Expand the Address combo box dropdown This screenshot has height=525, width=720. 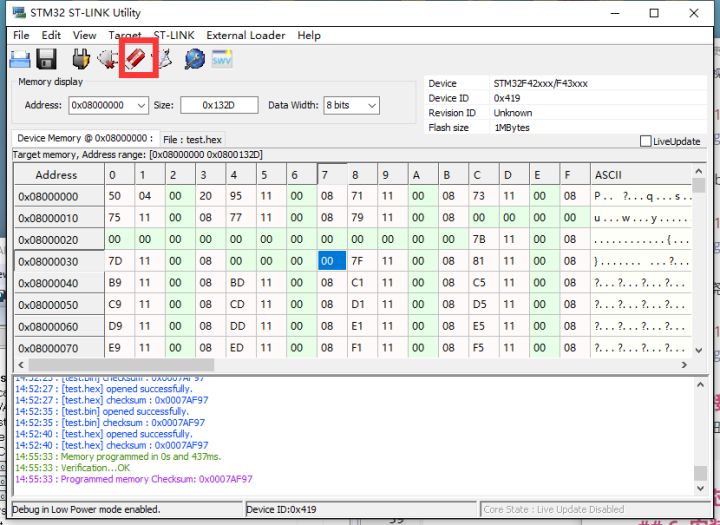click(141, 106)
